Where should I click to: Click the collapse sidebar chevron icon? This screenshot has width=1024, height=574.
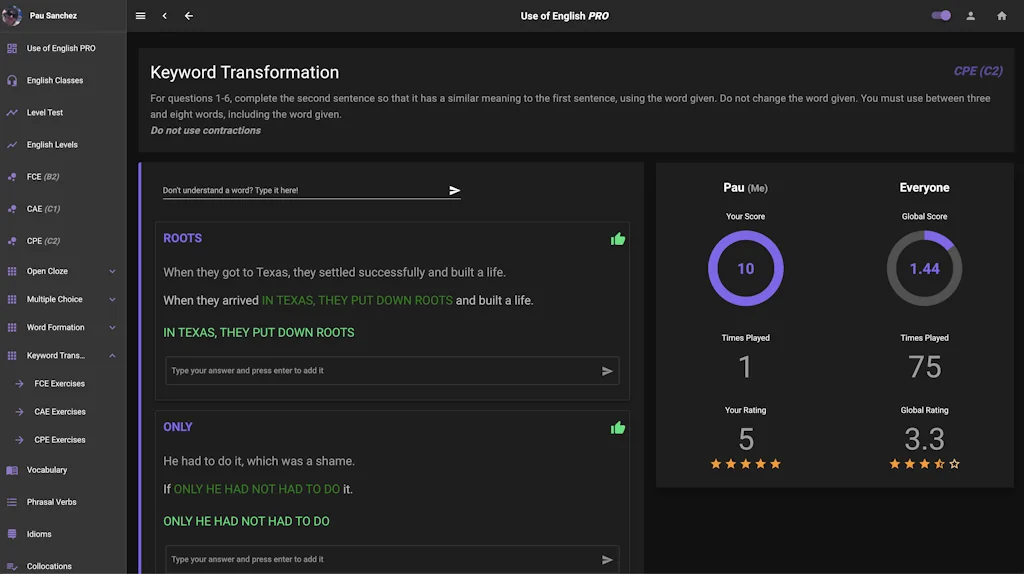pyautogui.click(x=165, y=16)
